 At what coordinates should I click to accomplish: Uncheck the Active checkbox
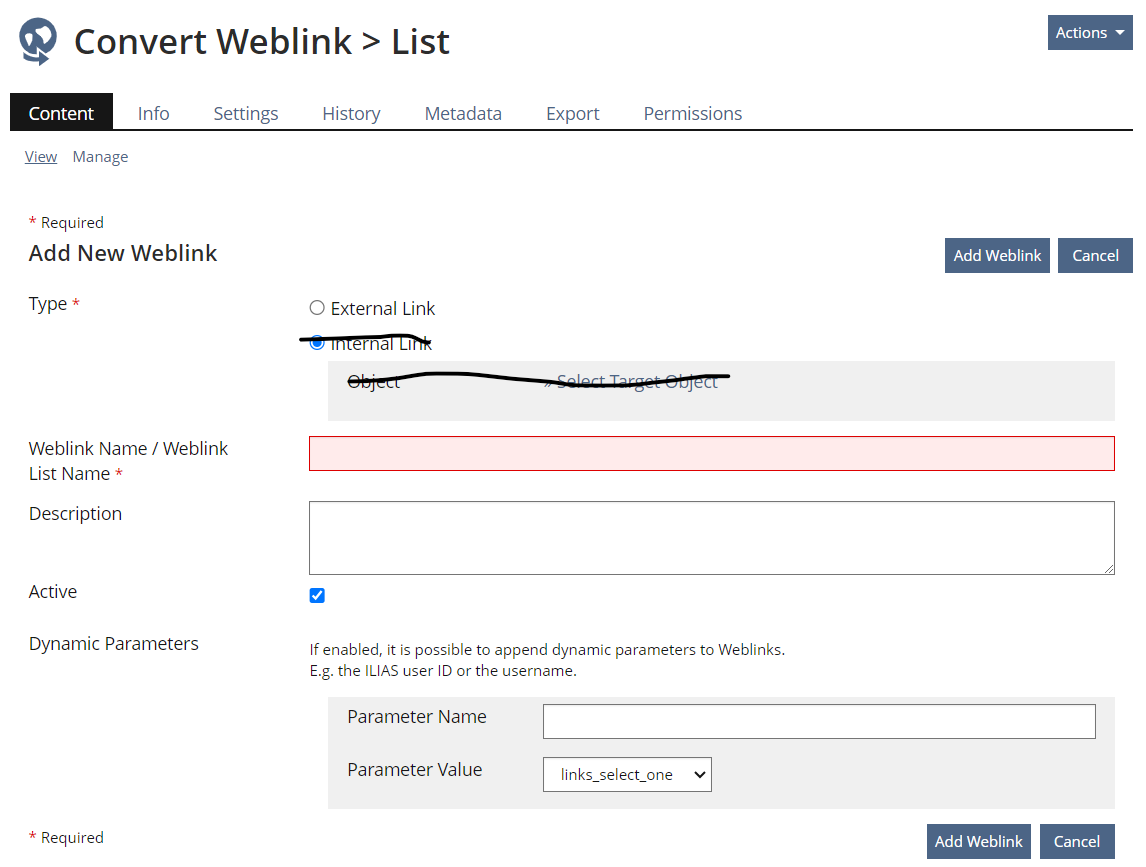[x=317, y=596]
